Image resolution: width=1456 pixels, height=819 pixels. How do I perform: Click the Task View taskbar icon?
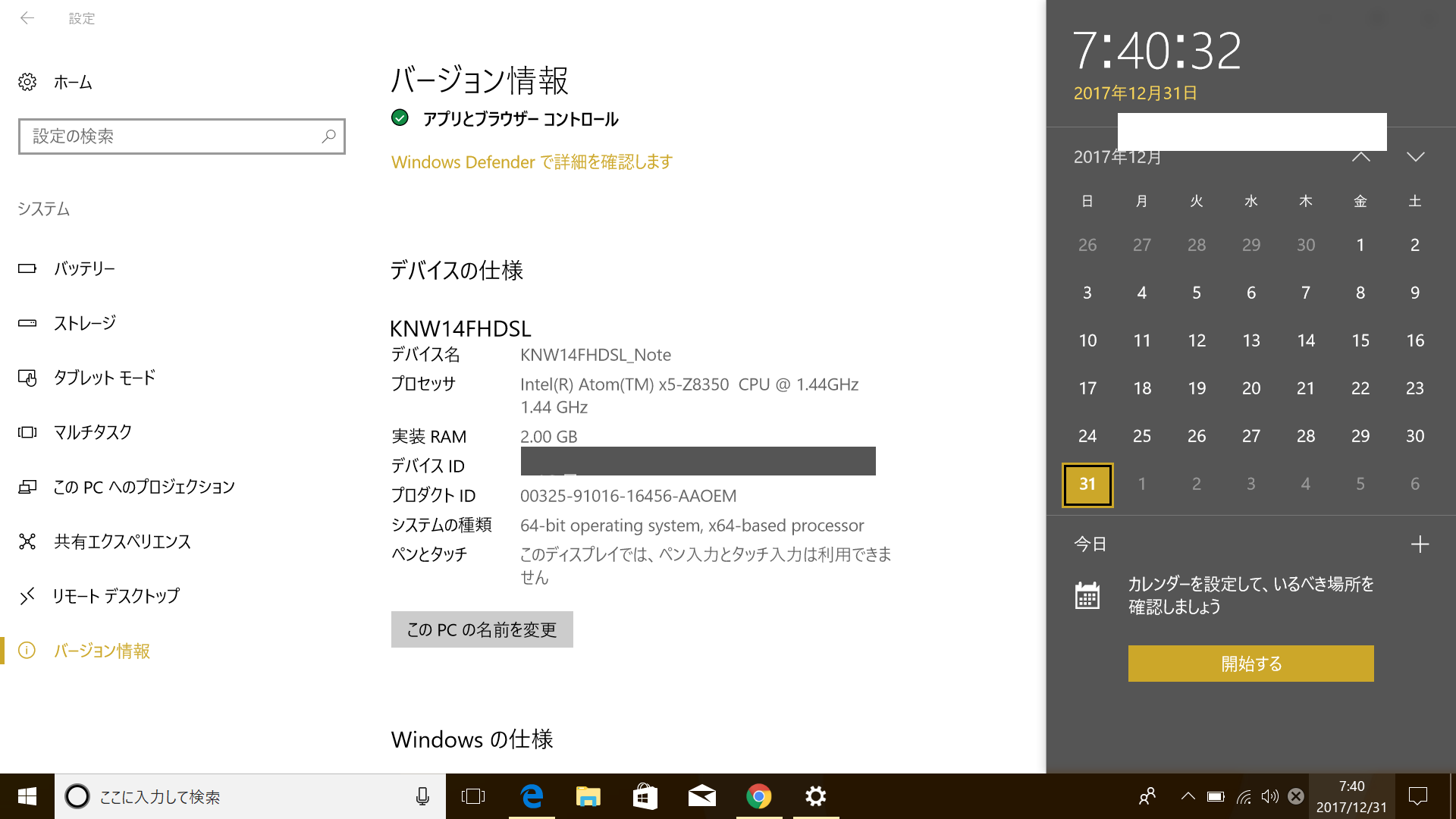[473, 796]
